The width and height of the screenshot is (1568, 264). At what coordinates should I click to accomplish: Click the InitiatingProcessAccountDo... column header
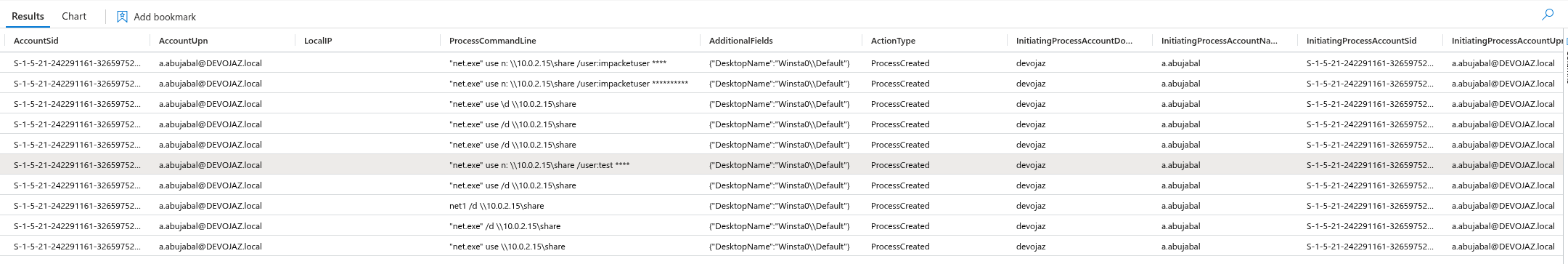coord(1074,41)
